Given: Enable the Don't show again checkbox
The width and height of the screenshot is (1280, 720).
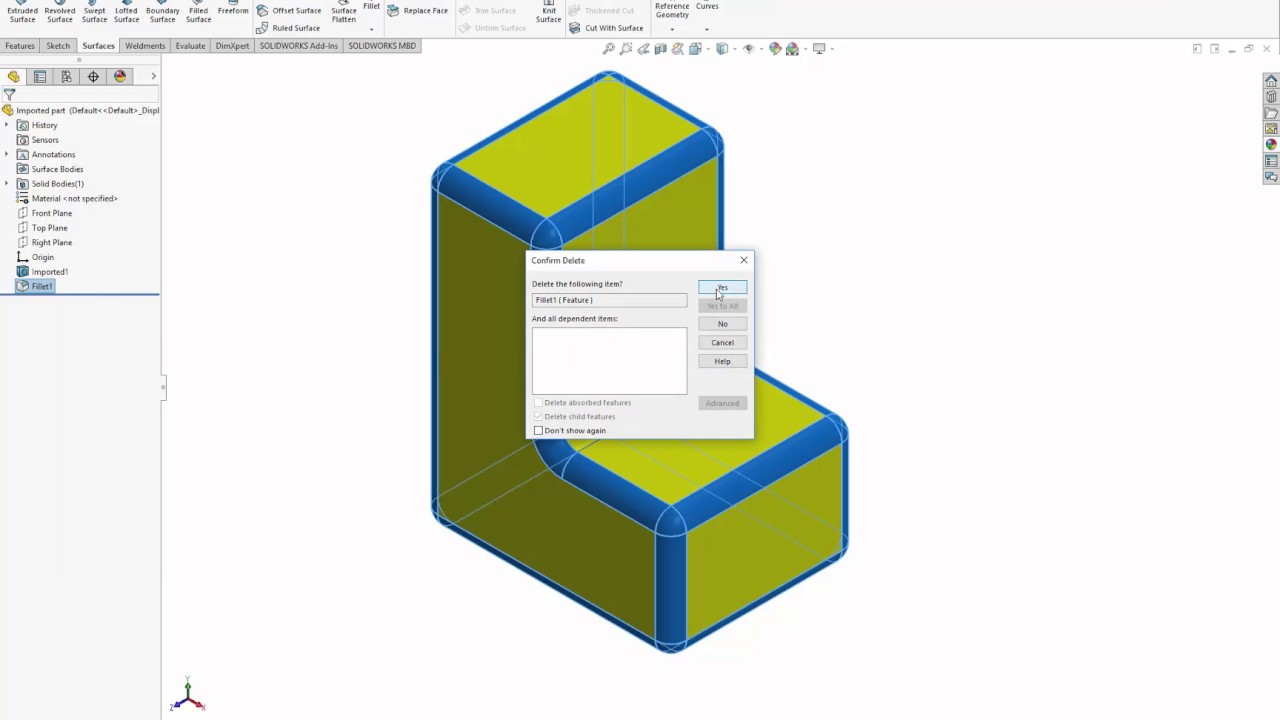Looking at the screenshot, I should click(539, 430).
